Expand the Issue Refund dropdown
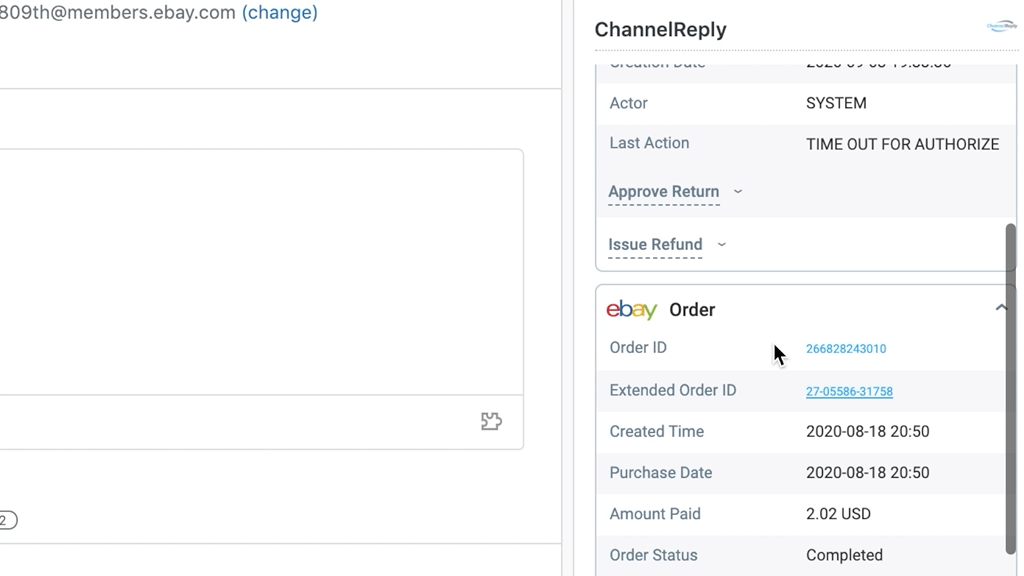The height and width of the screenshot is (576, 1024). coord(722,244)
